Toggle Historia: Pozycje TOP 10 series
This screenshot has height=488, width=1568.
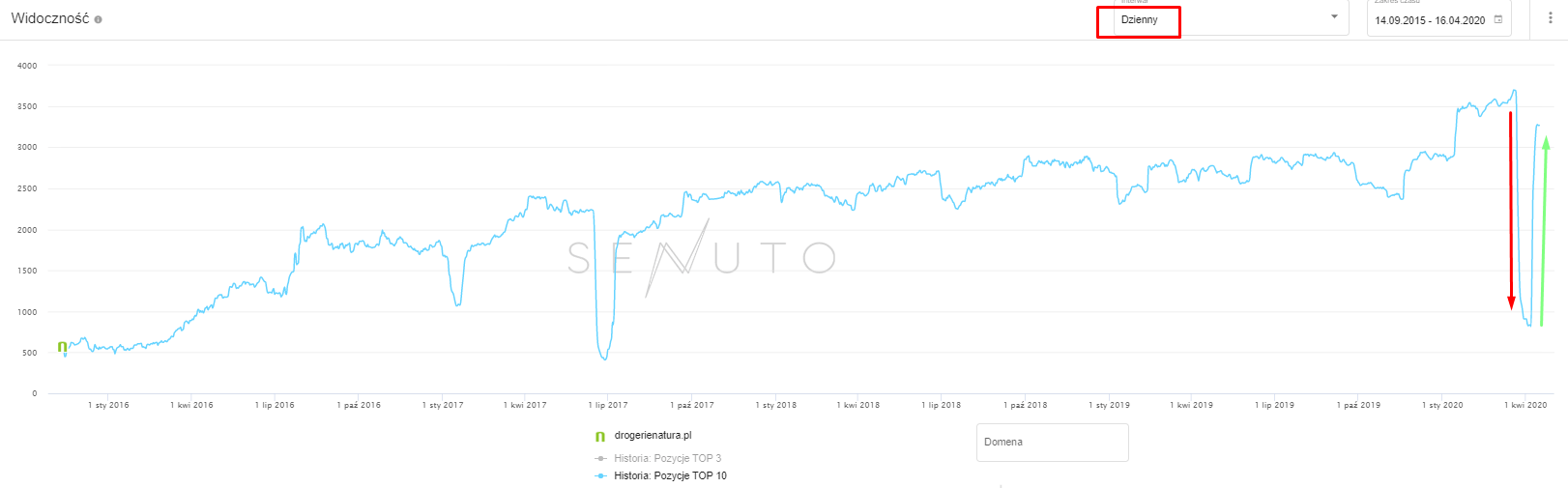tap(670, 475)
